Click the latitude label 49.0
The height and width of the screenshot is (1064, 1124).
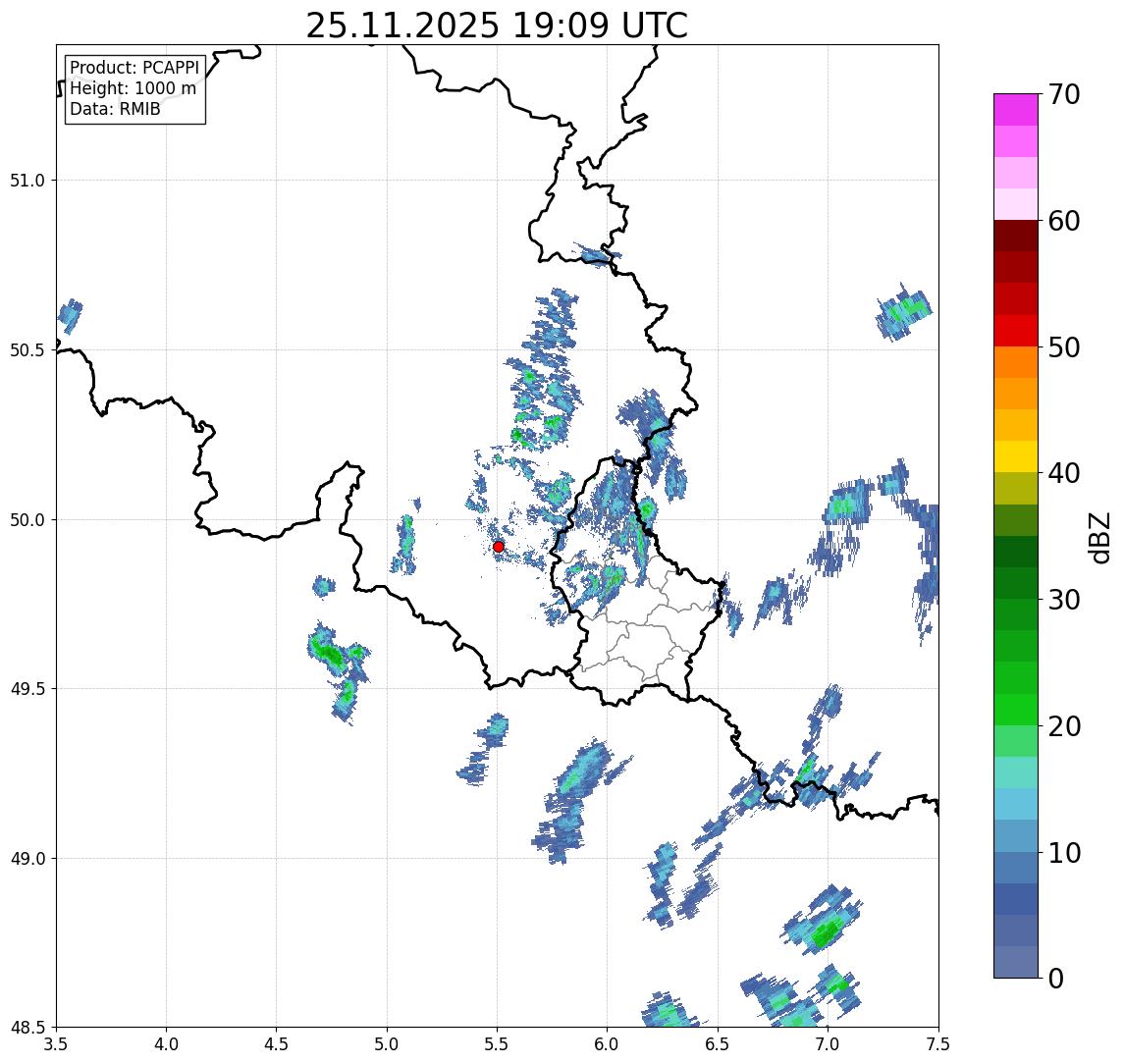(27, 858)
